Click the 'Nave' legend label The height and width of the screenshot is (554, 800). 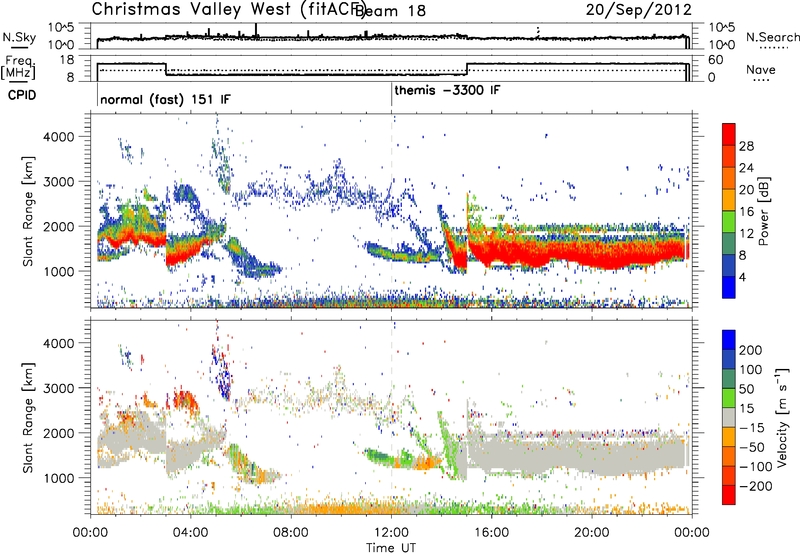point(761,70)
